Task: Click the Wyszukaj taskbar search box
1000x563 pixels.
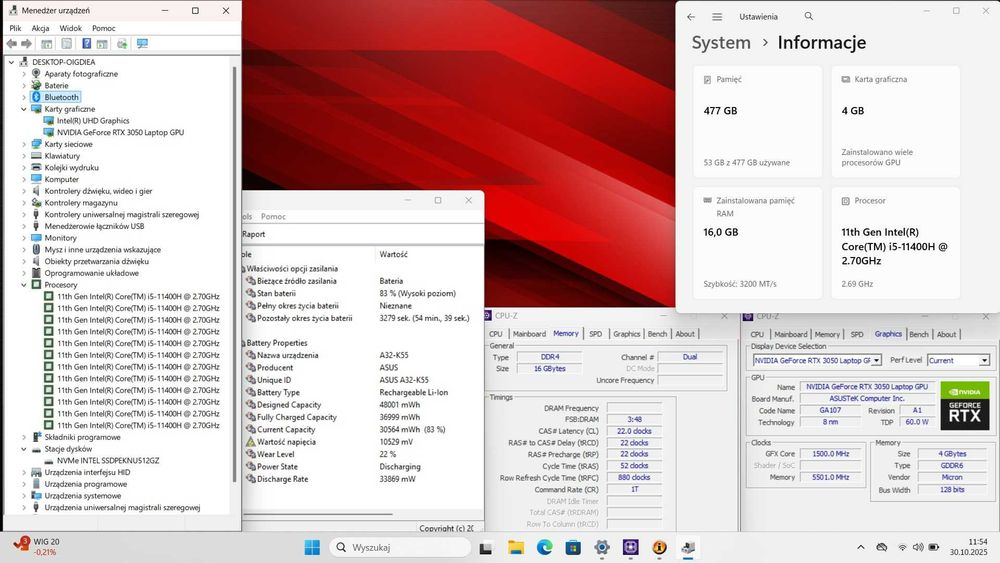Action: 400,547
